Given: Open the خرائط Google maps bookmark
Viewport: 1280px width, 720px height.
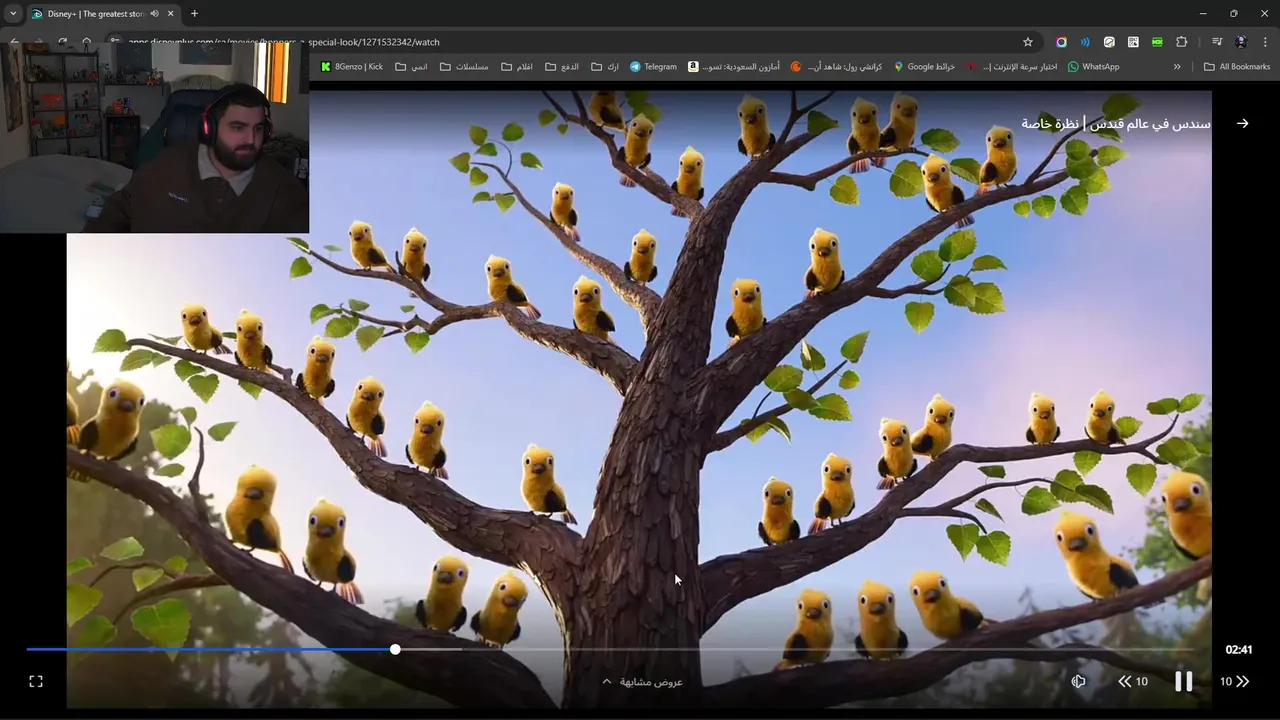Looking at the screenshot, I should pyautogui.click(x=924, y=67).
